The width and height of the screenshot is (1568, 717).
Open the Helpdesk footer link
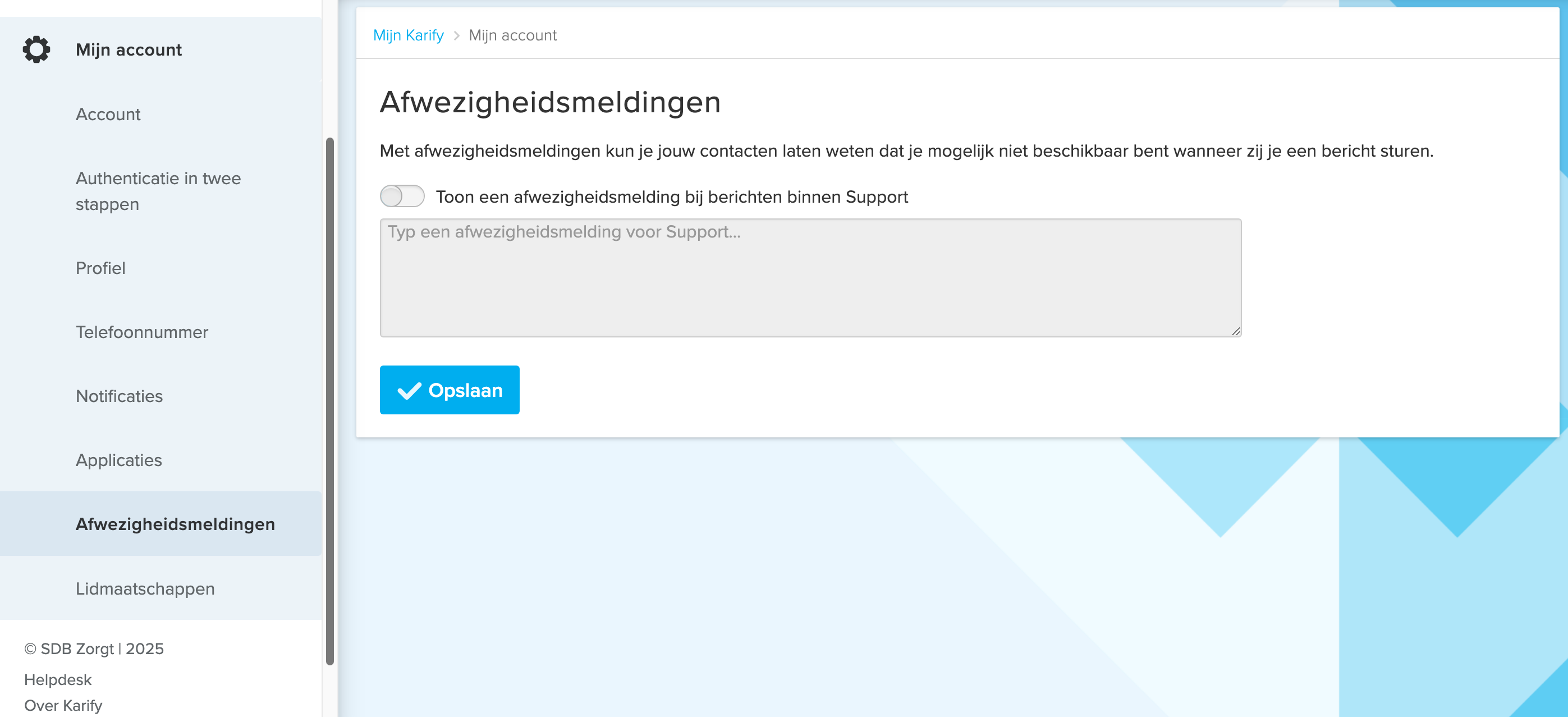pyautogui.click(x=58, y=679)
